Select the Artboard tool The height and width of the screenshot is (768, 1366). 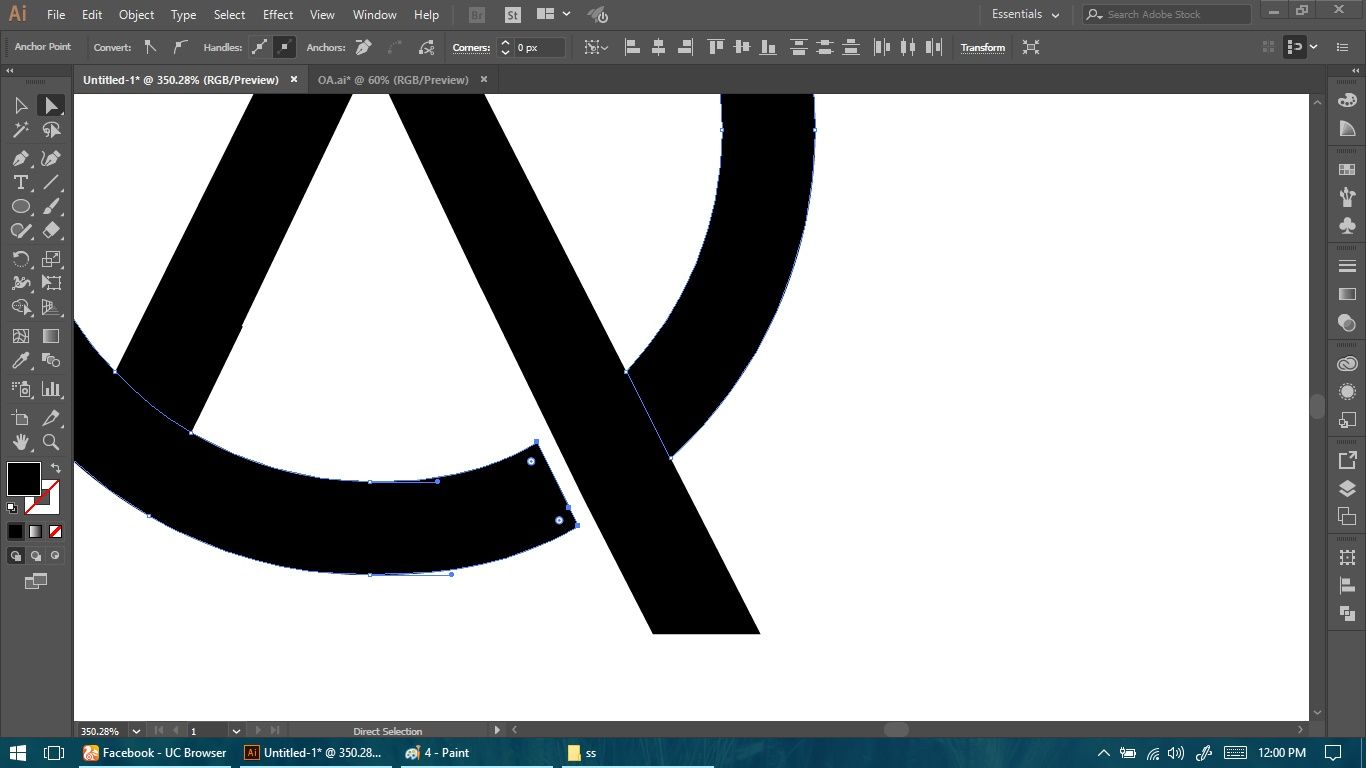20,419
